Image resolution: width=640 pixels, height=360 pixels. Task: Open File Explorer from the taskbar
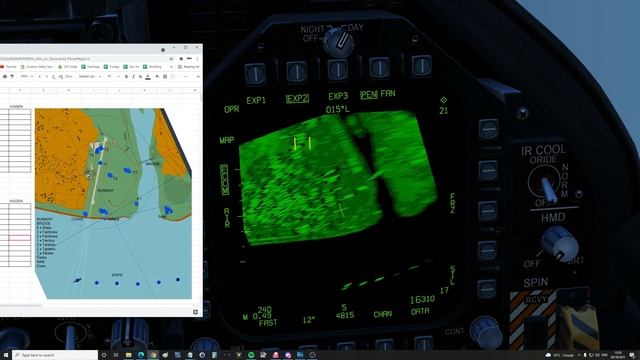coord(129,355)
